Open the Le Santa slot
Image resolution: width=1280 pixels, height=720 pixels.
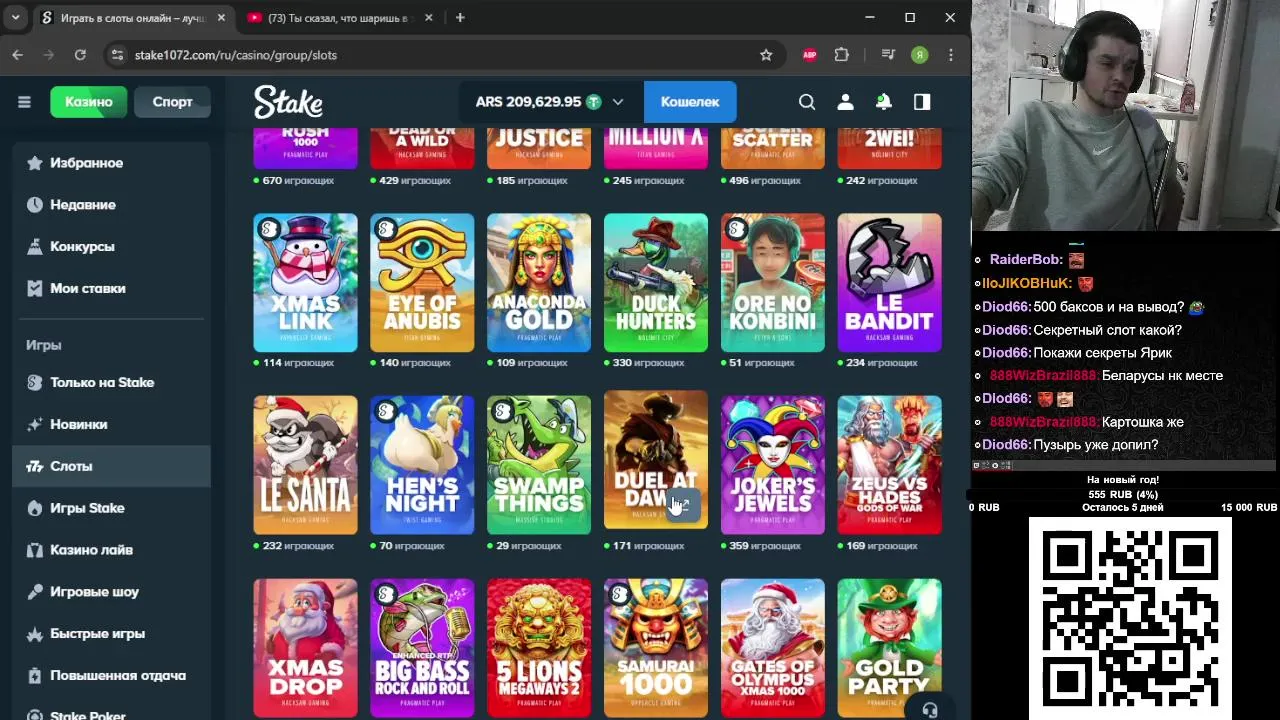(x=305, y=465)
